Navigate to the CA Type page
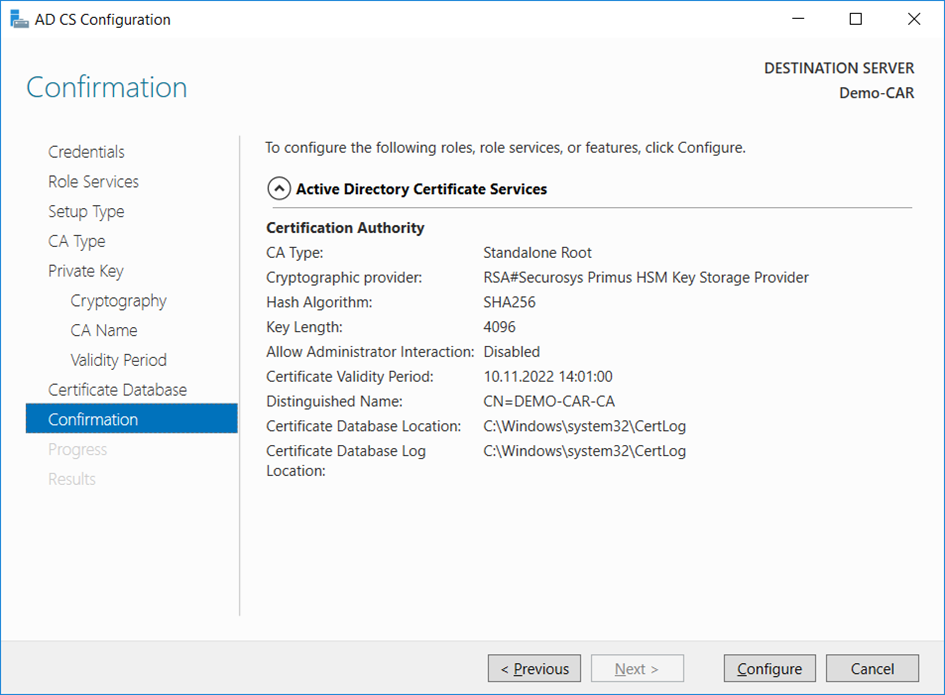 pos(76,241)
